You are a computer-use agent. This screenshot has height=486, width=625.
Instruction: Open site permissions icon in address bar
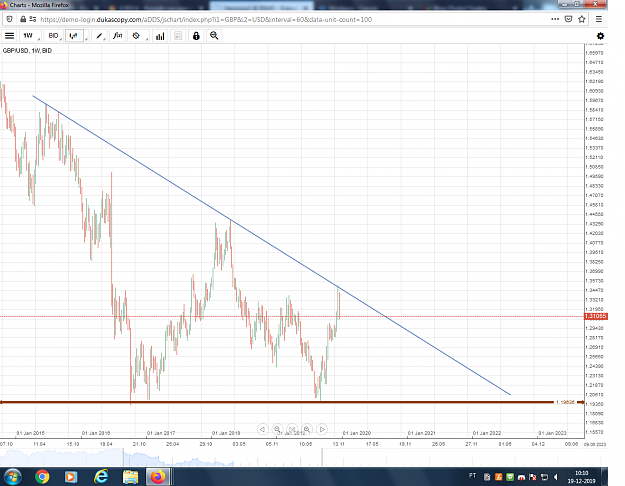coord(33,19)
